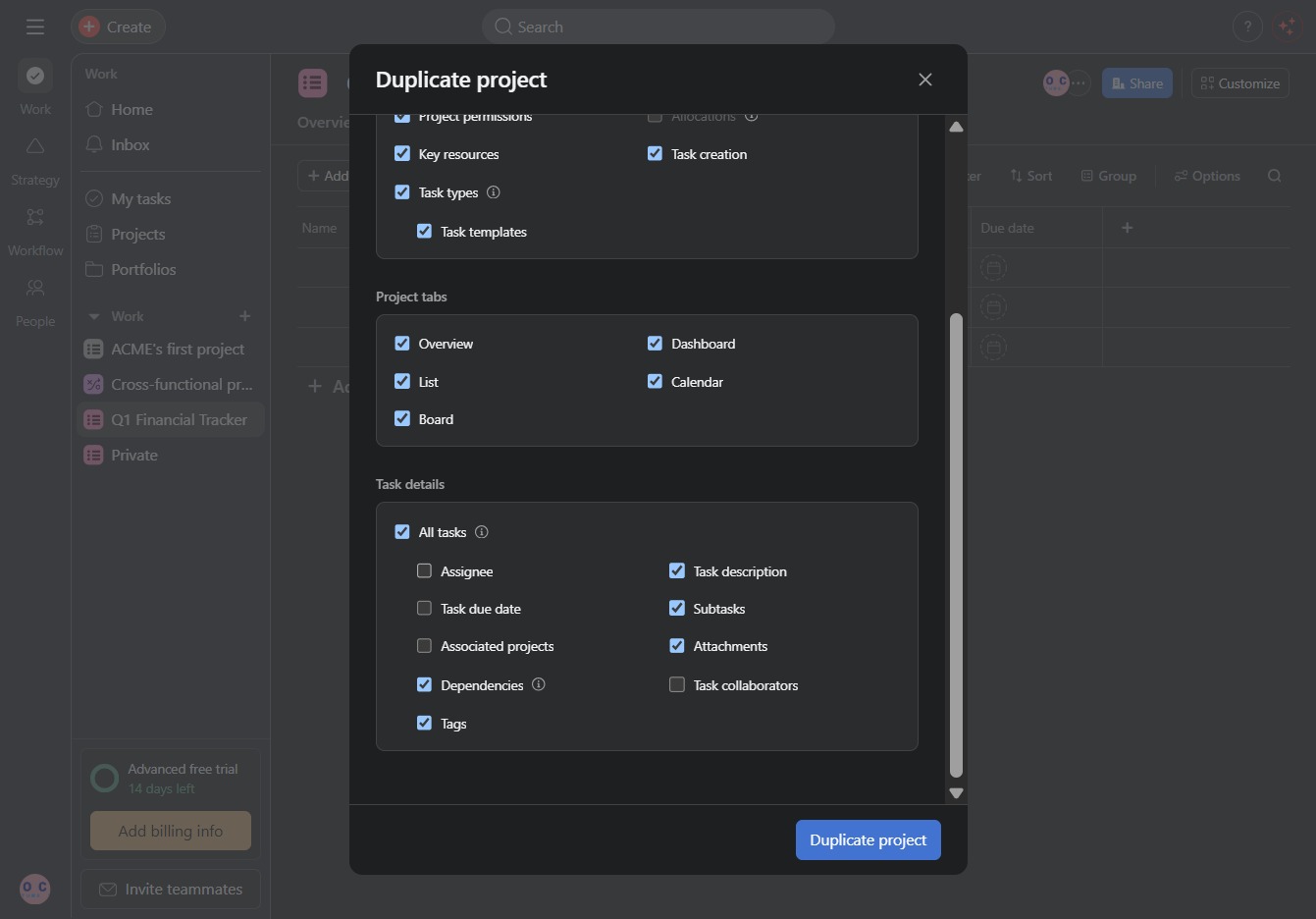The height and width of the screenshot is (919, 1316).
Task: Click the search magnifier icon in toolbar
Action: click(1275, 176)
